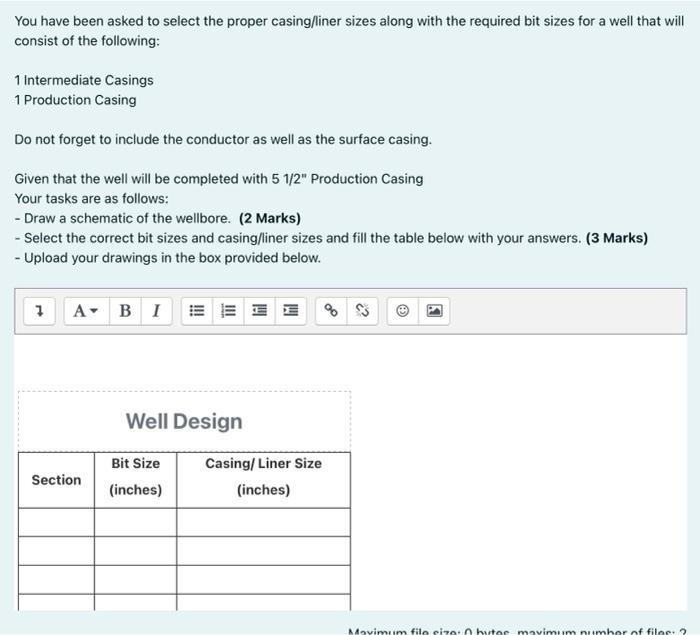Insert an unordered bullet list
Screen dimensions: 700x635
197,311
